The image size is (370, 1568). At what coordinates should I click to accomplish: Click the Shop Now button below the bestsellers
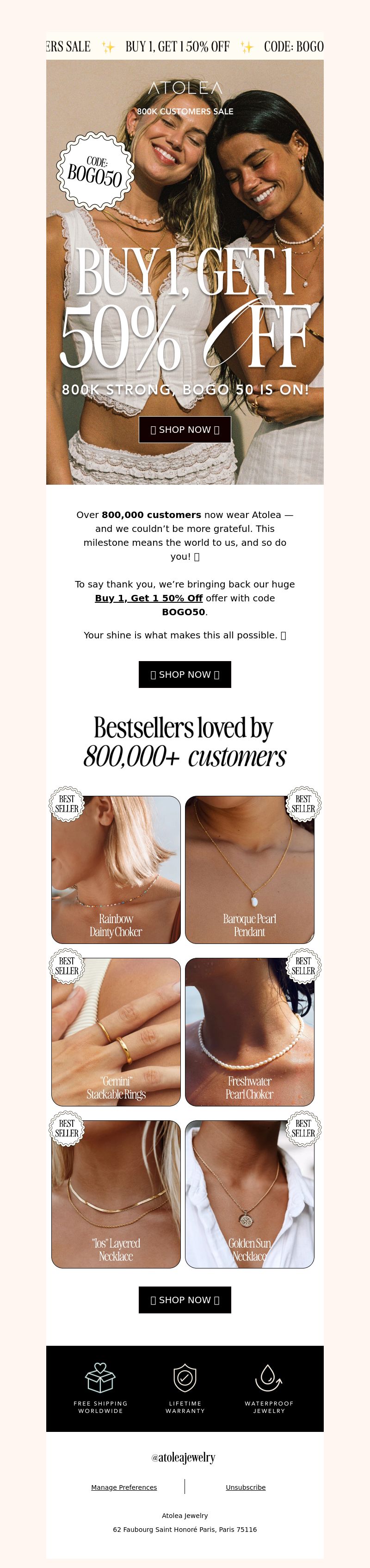tap(185, 1299)
